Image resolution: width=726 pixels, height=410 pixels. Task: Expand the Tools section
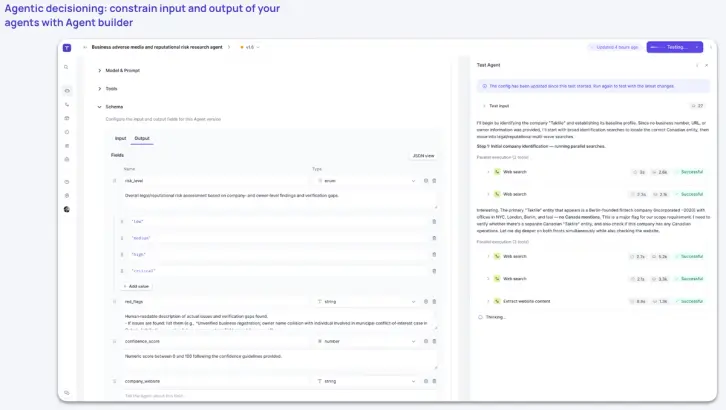click(x=100, y=88)
